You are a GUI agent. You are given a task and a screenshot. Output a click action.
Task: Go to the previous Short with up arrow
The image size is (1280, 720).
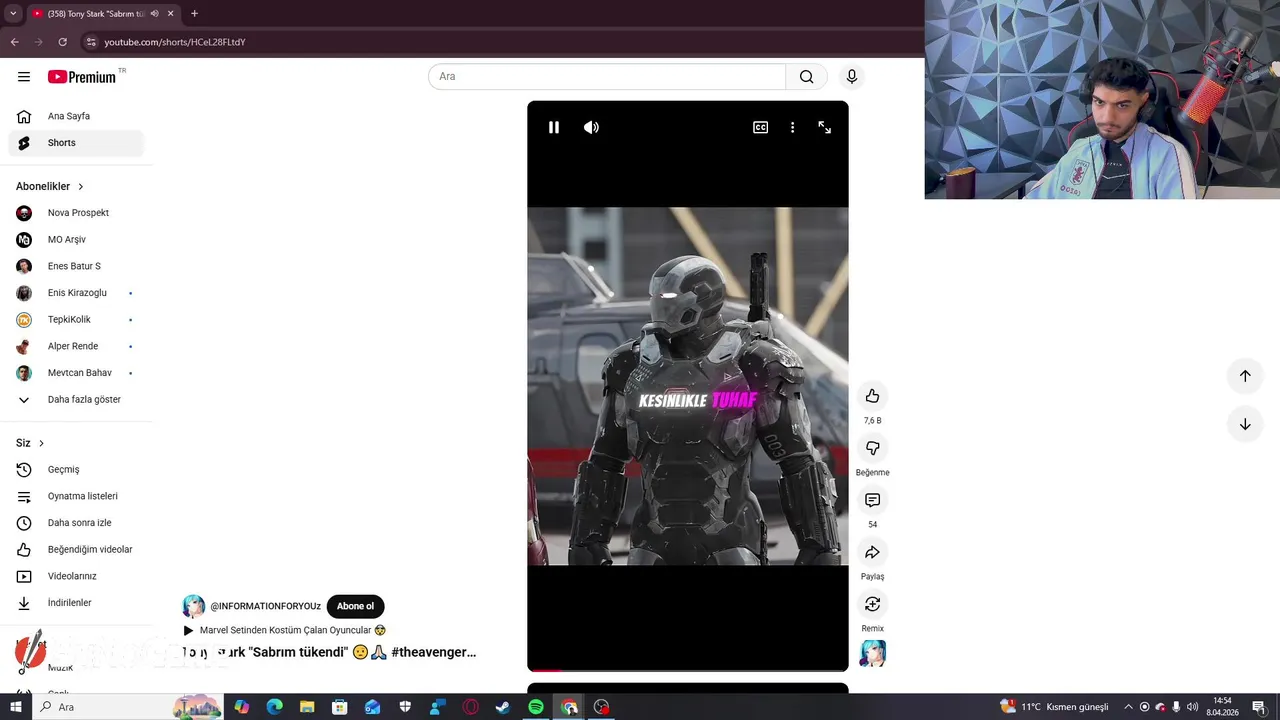coord(1245,376)
